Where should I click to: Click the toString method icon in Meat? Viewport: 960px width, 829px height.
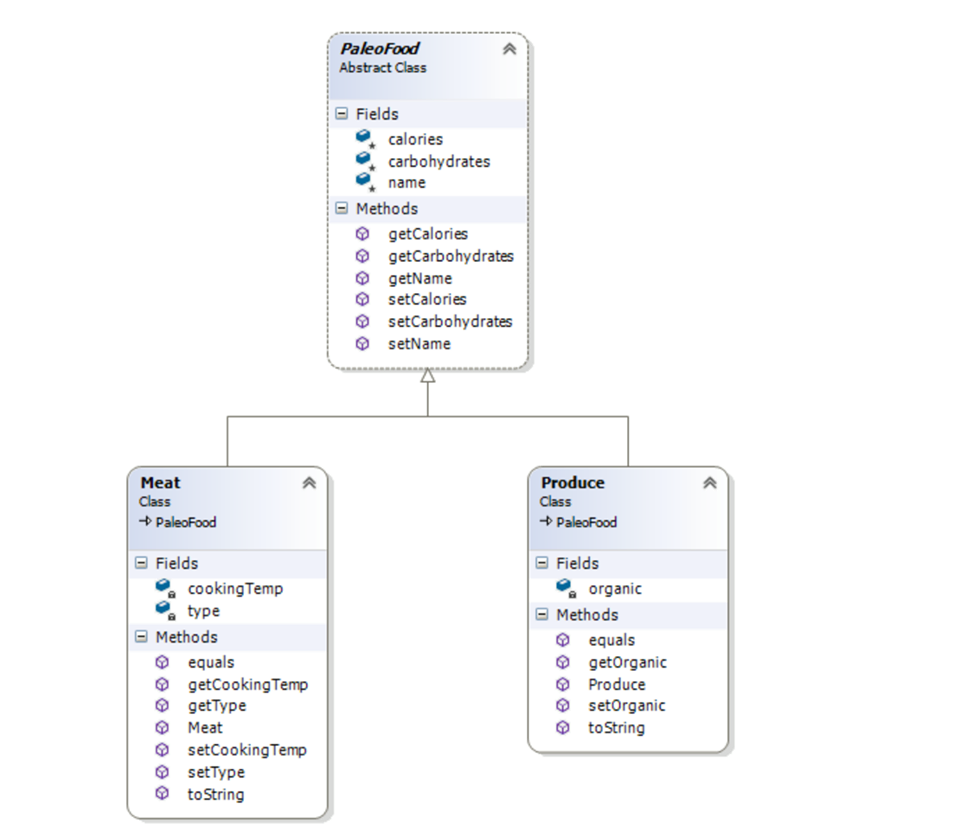tap(162, 793)
